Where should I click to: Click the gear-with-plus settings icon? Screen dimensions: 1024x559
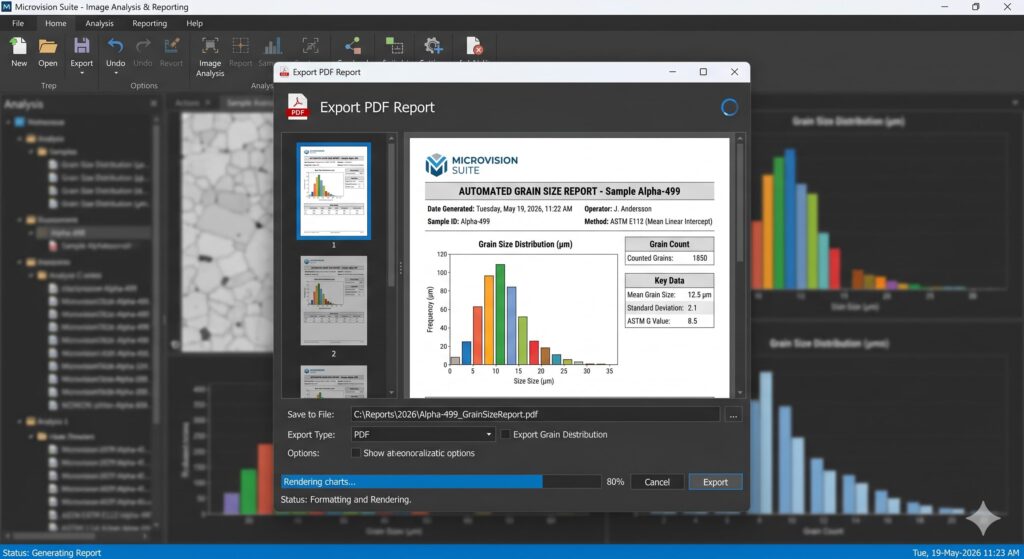coord(432,46)
